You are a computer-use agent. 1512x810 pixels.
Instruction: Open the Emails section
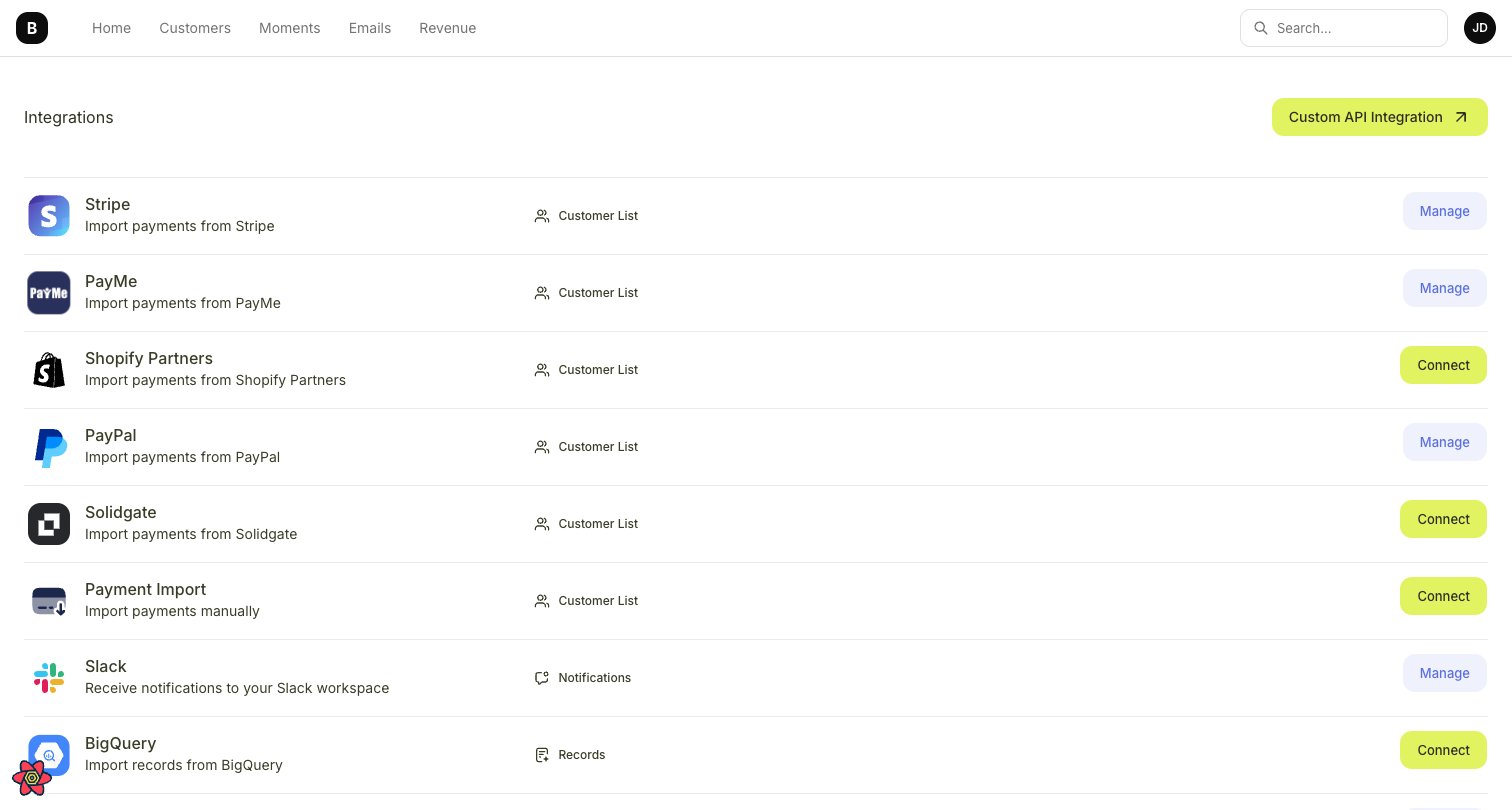pyautogui.click(x=370, y=28)
